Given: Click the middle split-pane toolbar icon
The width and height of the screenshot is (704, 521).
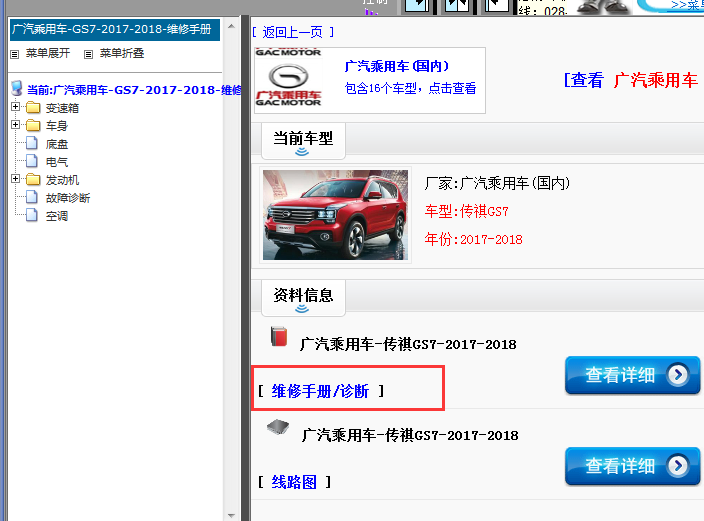Looking at the screenshot, I should (x=456, y=6).
